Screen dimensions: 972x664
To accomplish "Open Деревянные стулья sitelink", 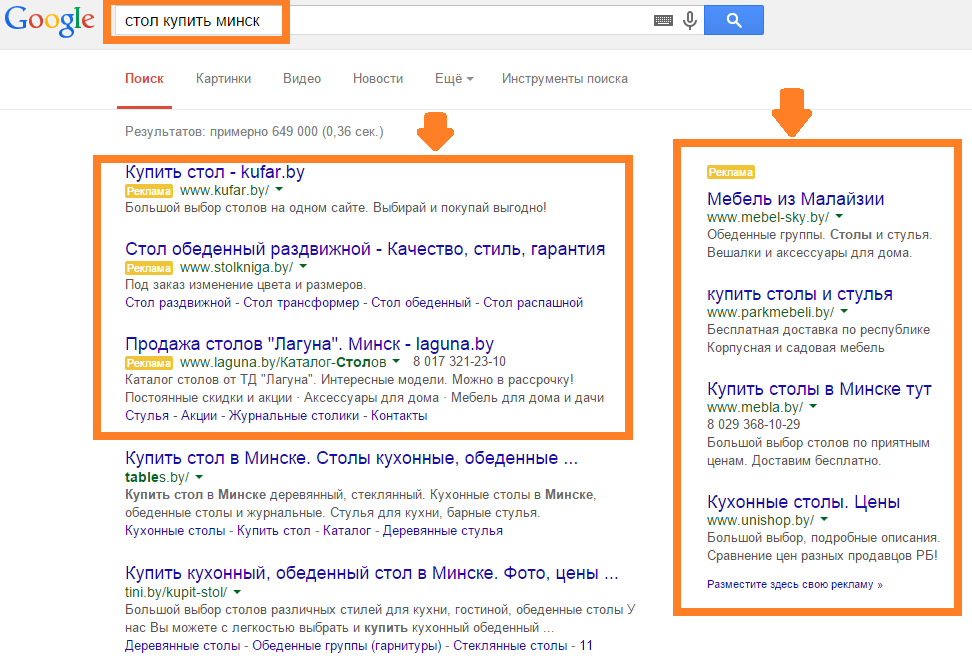I will 443,531.
